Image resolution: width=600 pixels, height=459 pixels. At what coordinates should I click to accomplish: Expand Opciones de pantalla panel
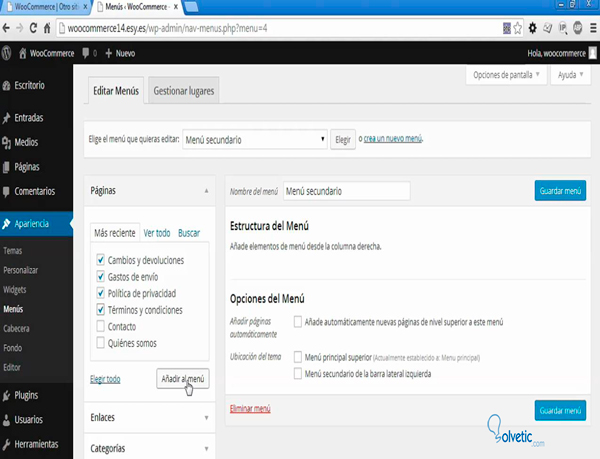pyautogui.click(x=506, y=75)
